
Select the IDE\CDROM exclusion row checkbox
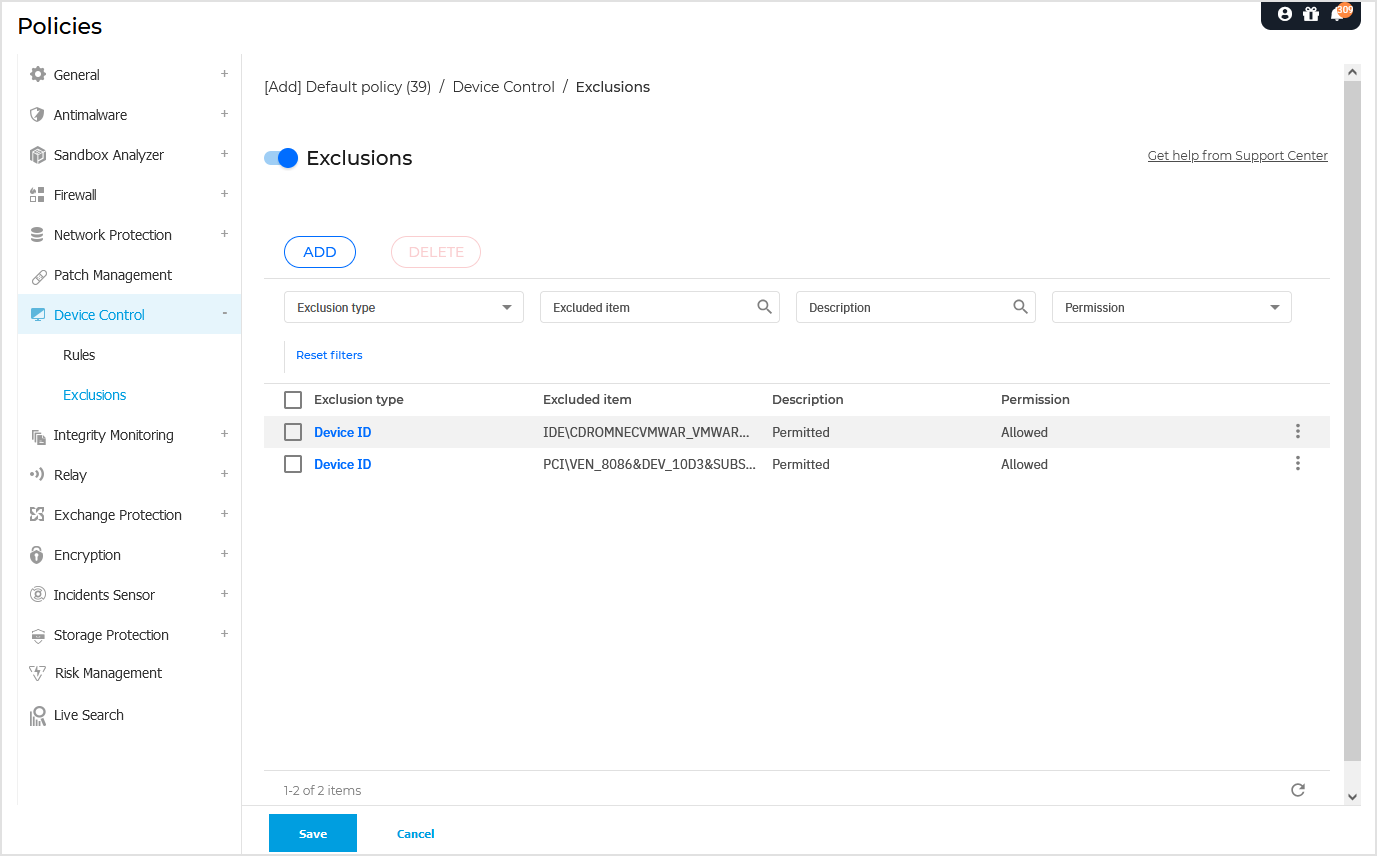point(293,431)
